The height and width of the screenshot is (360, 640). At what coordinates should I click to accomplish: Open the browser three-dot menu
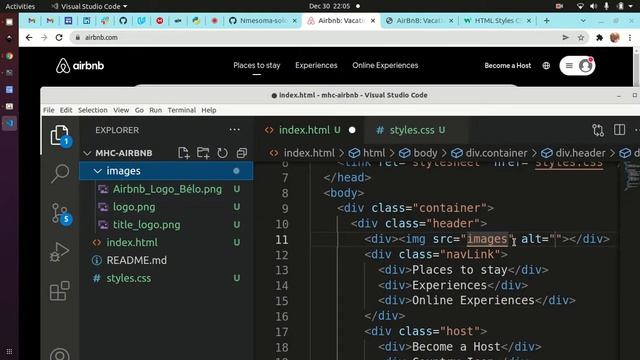630,38
